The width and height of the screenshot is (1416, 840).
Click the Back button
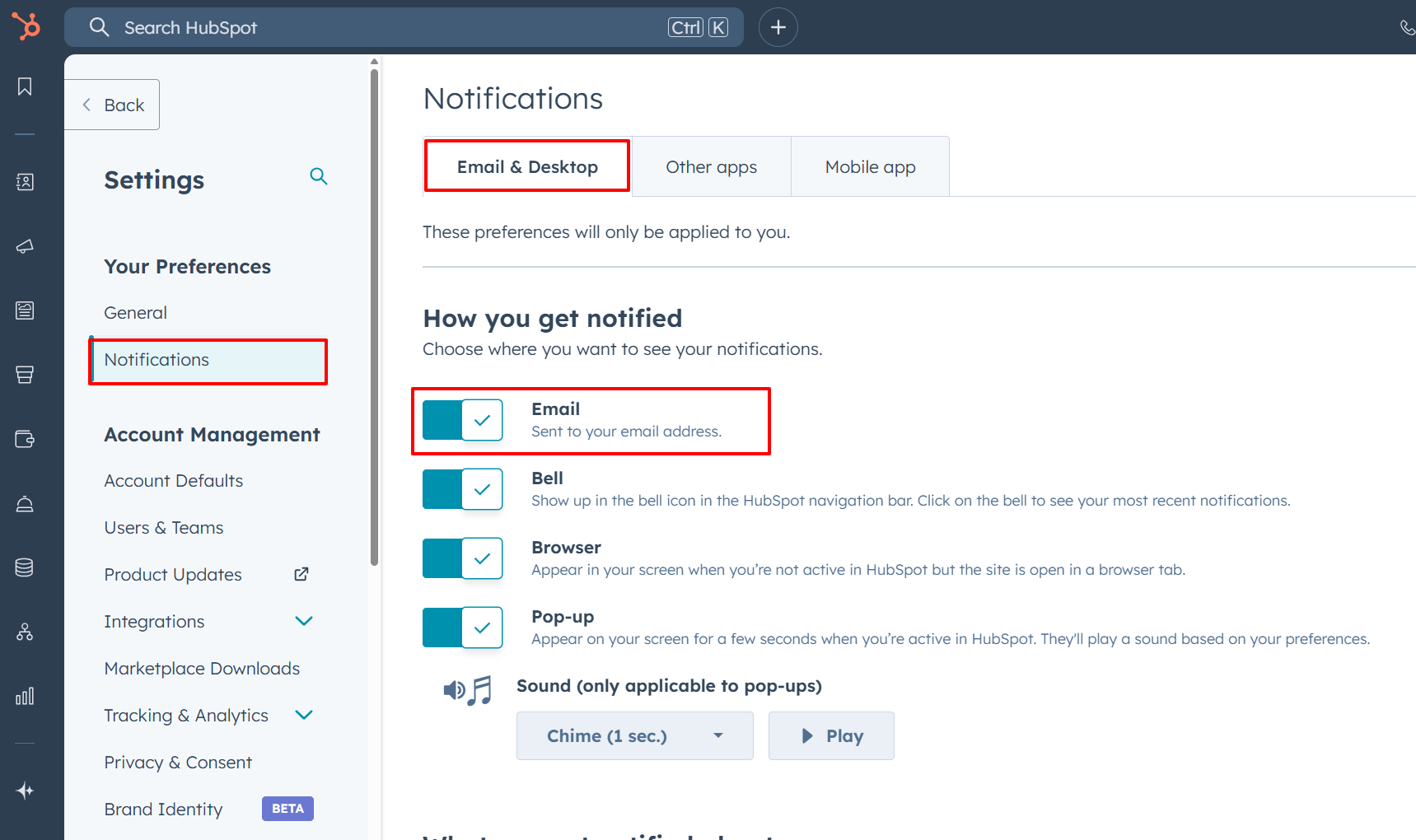coord(113,105)
